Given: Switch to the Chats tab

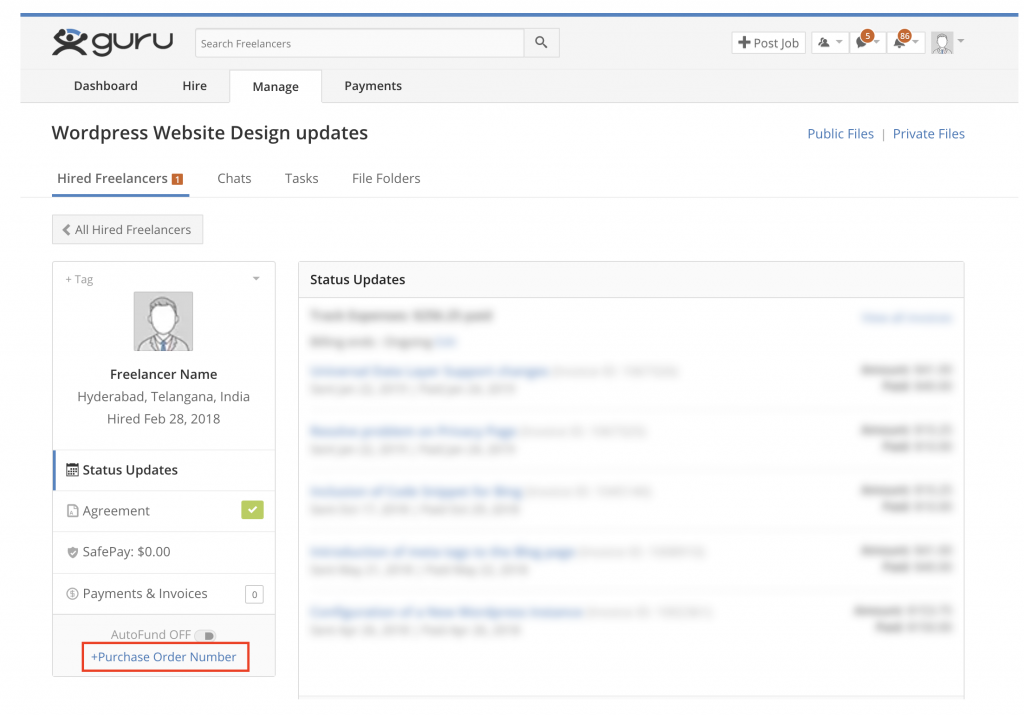Looking at the screenshot, I should click(x=234, y=178).
